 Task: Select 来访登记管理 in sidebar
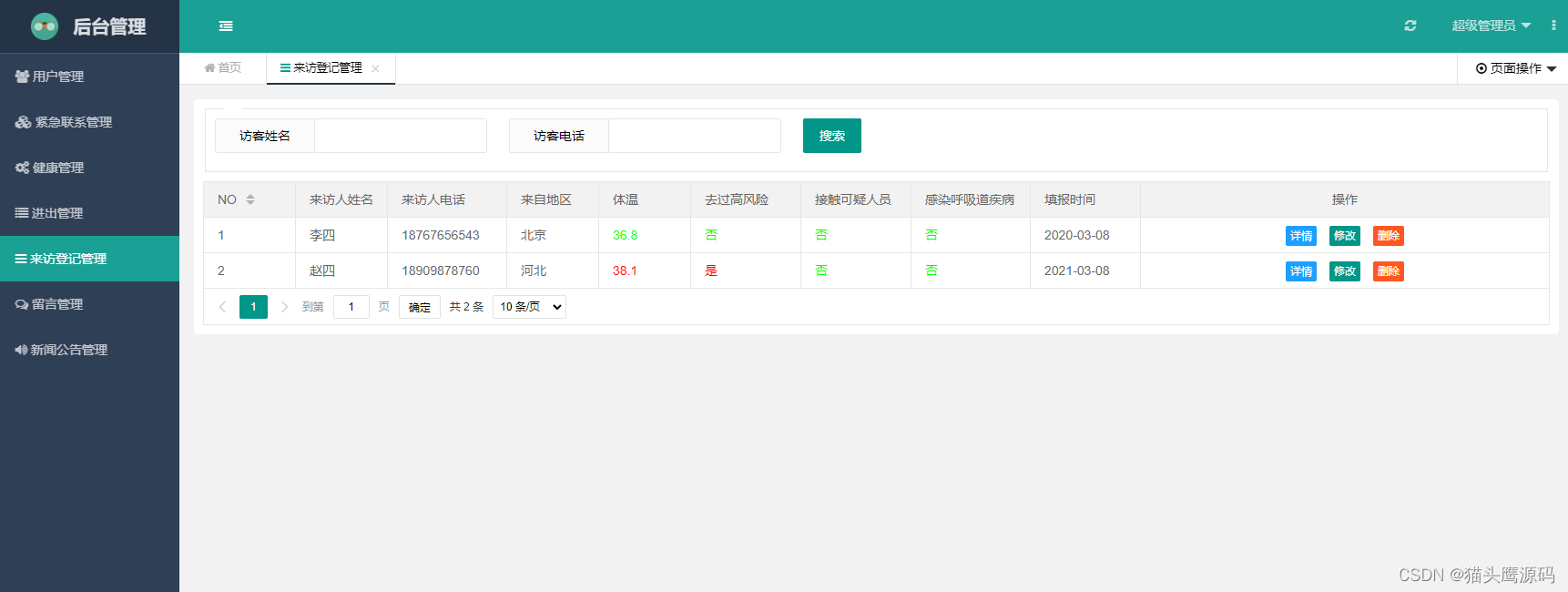click(89, 259)
